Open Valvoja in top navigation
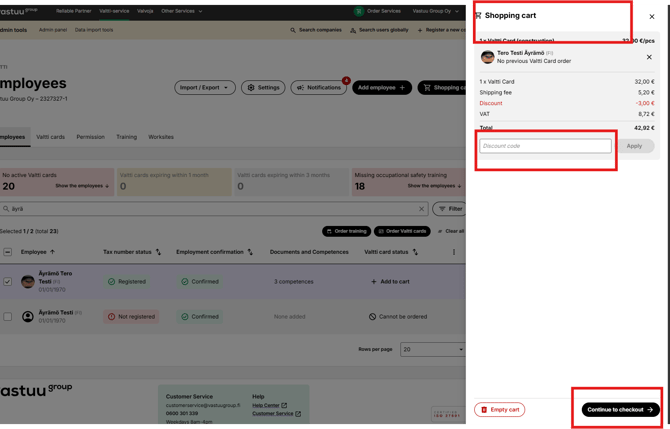 coord(145,11)
